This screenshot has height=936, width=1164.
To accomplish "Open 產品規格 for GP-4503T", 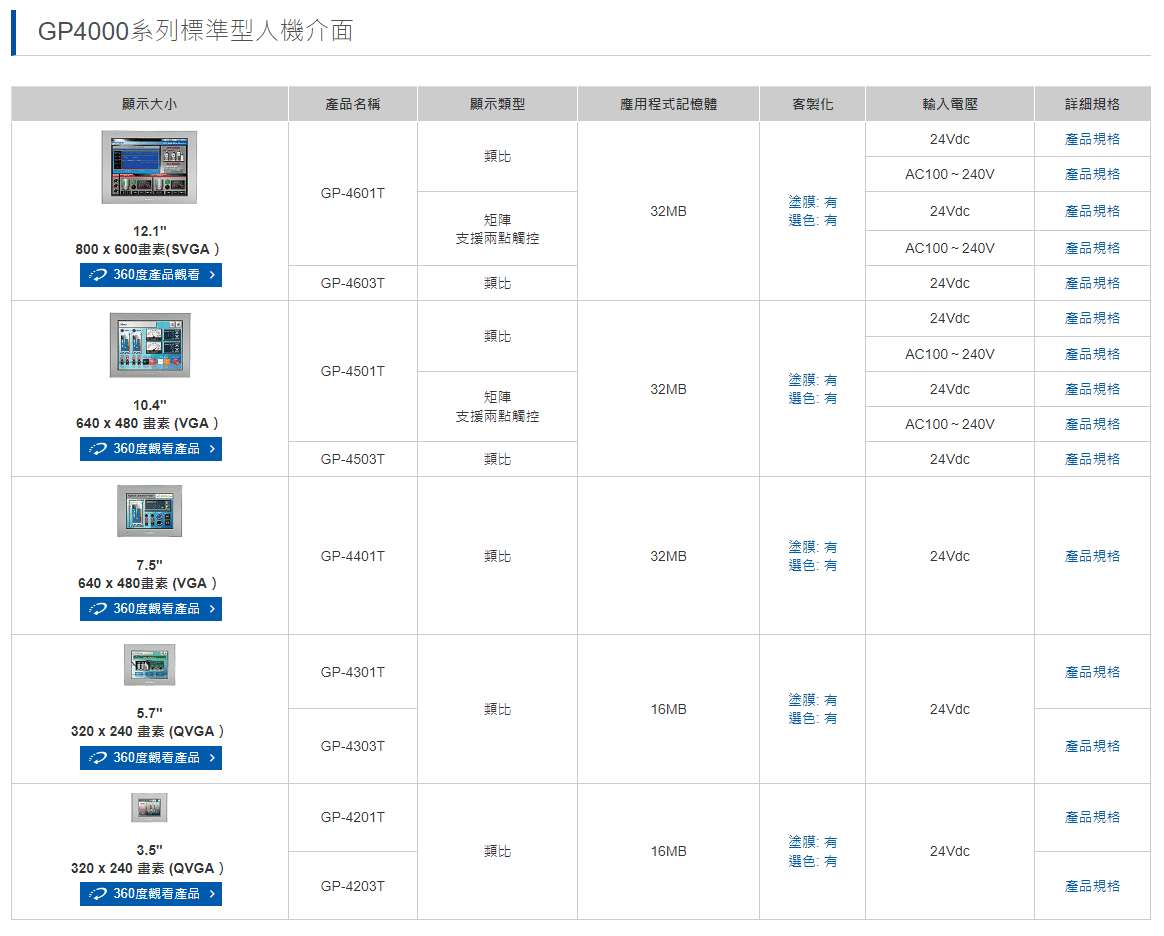I will (1092, 459).
